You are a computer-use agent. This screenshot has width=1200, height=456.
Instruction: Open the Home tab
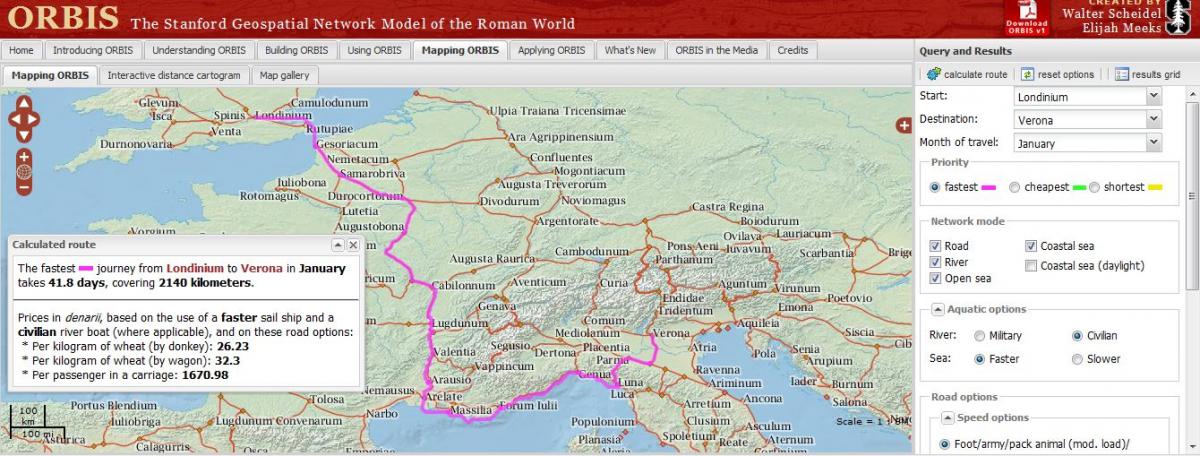[x=22, y=50]
